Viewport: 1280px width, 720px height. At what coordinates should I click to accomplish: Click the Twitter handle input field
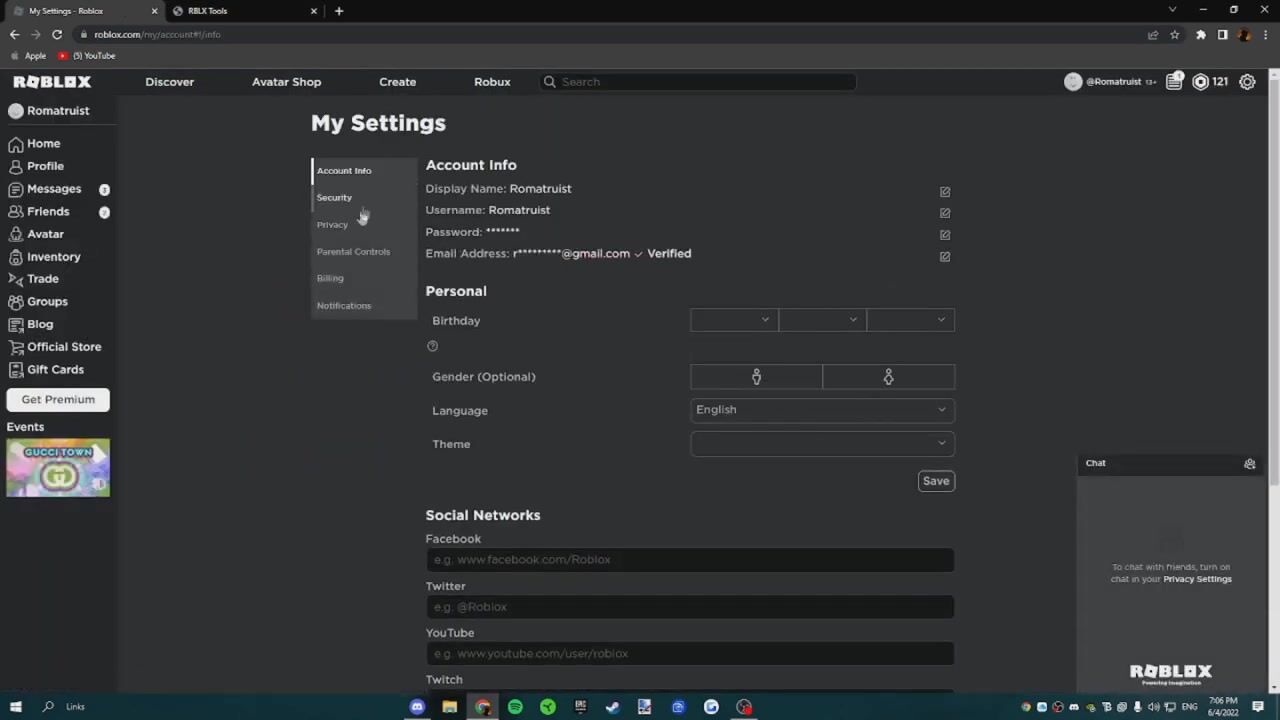click(x=690, y=607)
